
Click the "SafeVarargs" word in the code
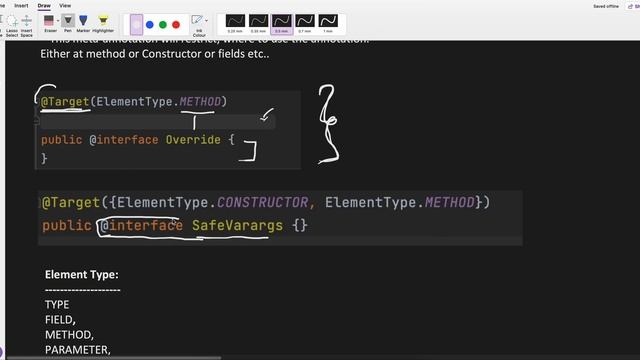tap(238, 225)
